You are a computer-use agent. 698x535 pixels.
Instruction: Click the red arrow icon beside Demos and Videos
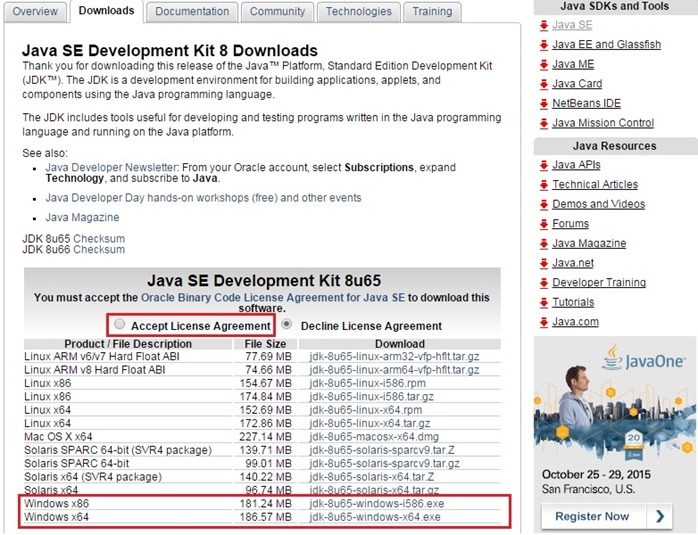[x=544, y=204]
